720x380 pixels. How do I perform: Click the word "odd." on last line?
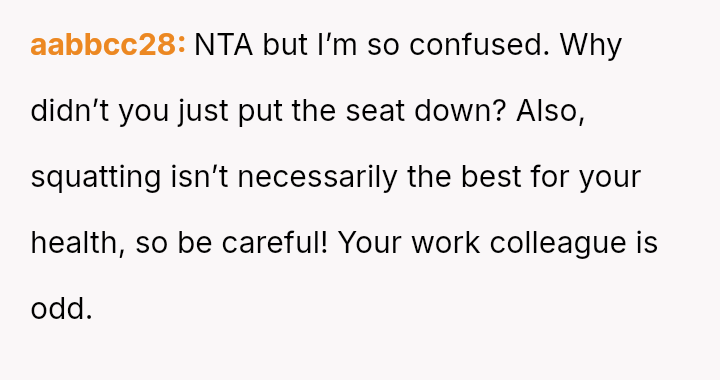pos(62,309)
